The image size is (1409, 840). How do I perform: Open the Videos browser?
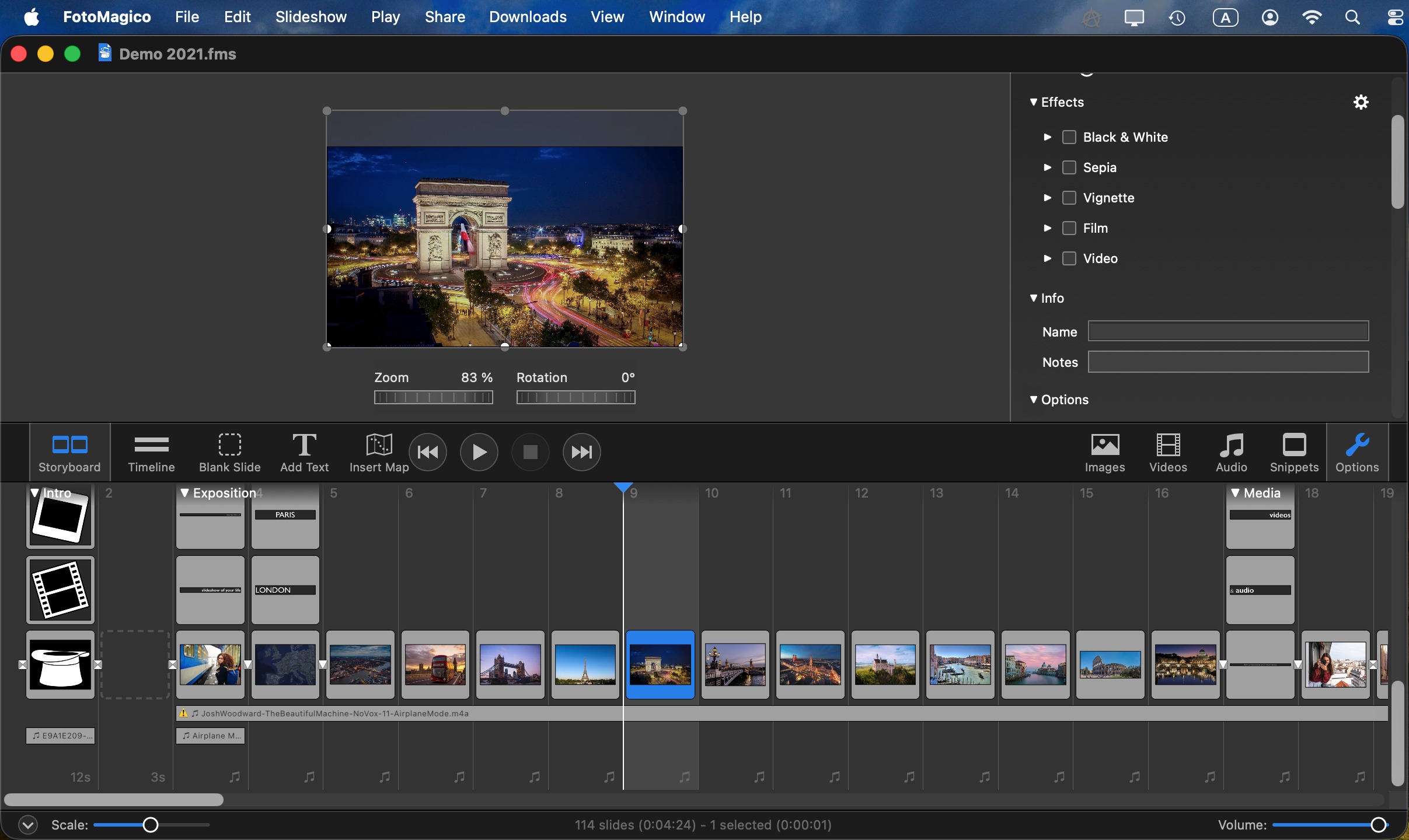click(x=1168, y=453)
